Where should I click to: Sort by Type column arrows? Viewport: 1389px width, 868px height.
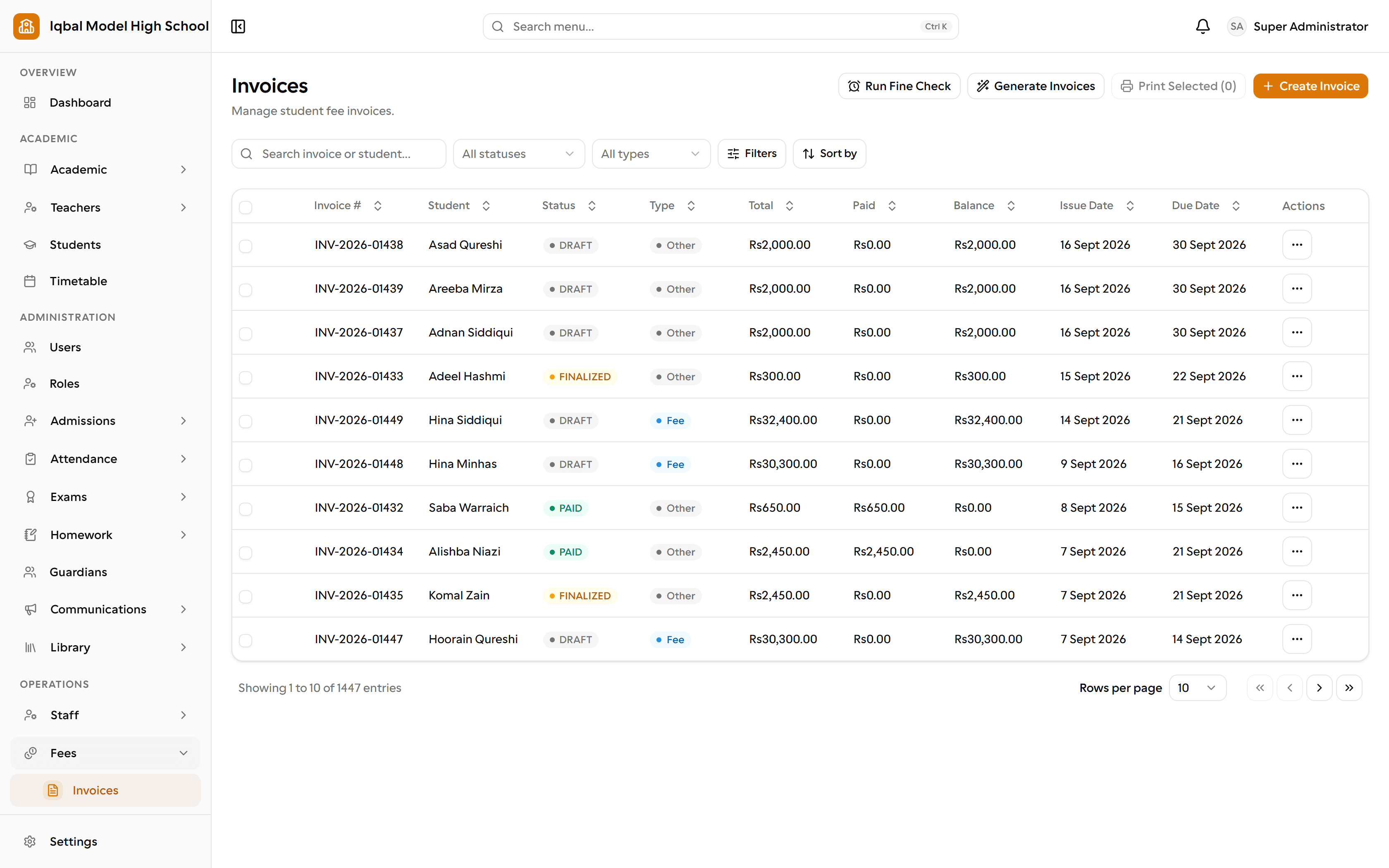(x=690, y=205)
